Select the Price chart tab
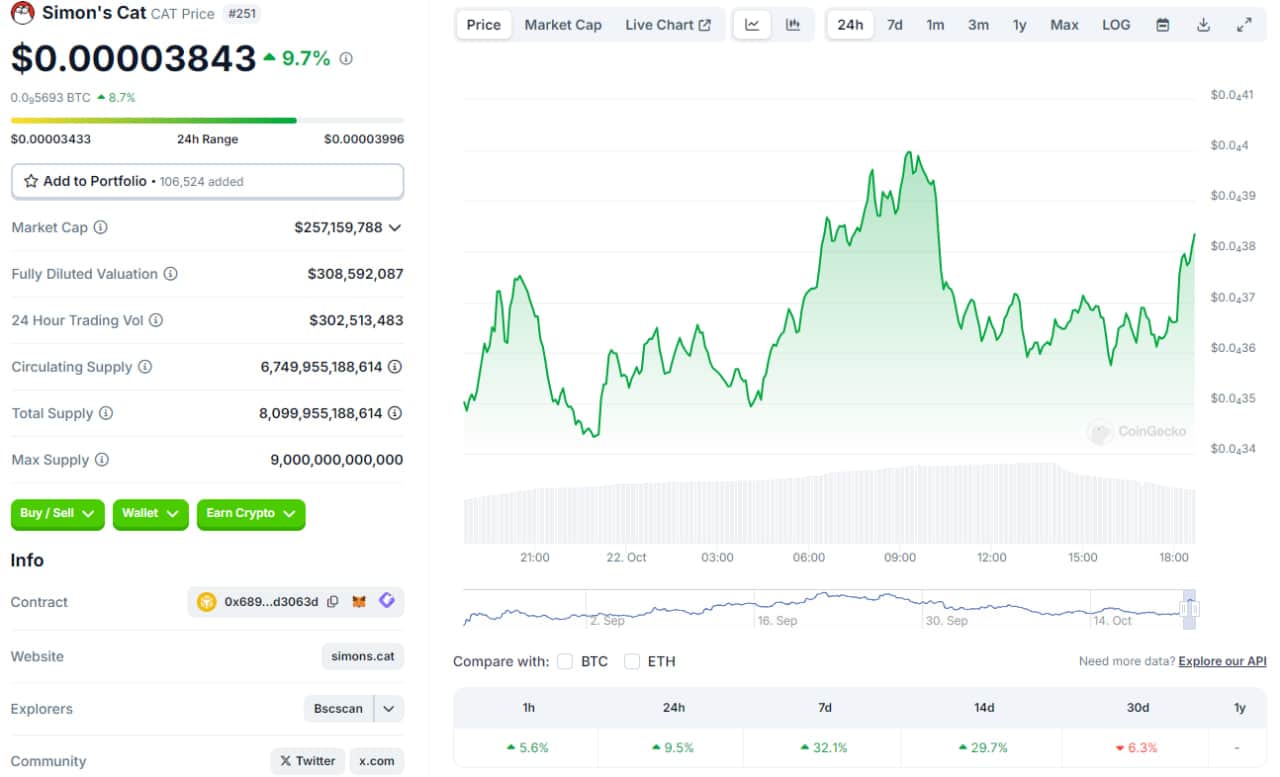 point(484,25)
